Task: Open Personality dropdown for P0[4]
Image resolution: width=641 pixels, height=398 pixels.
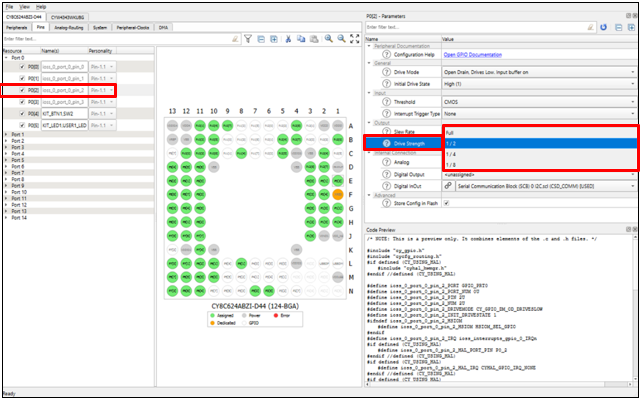Action: [x=102, y=114]
